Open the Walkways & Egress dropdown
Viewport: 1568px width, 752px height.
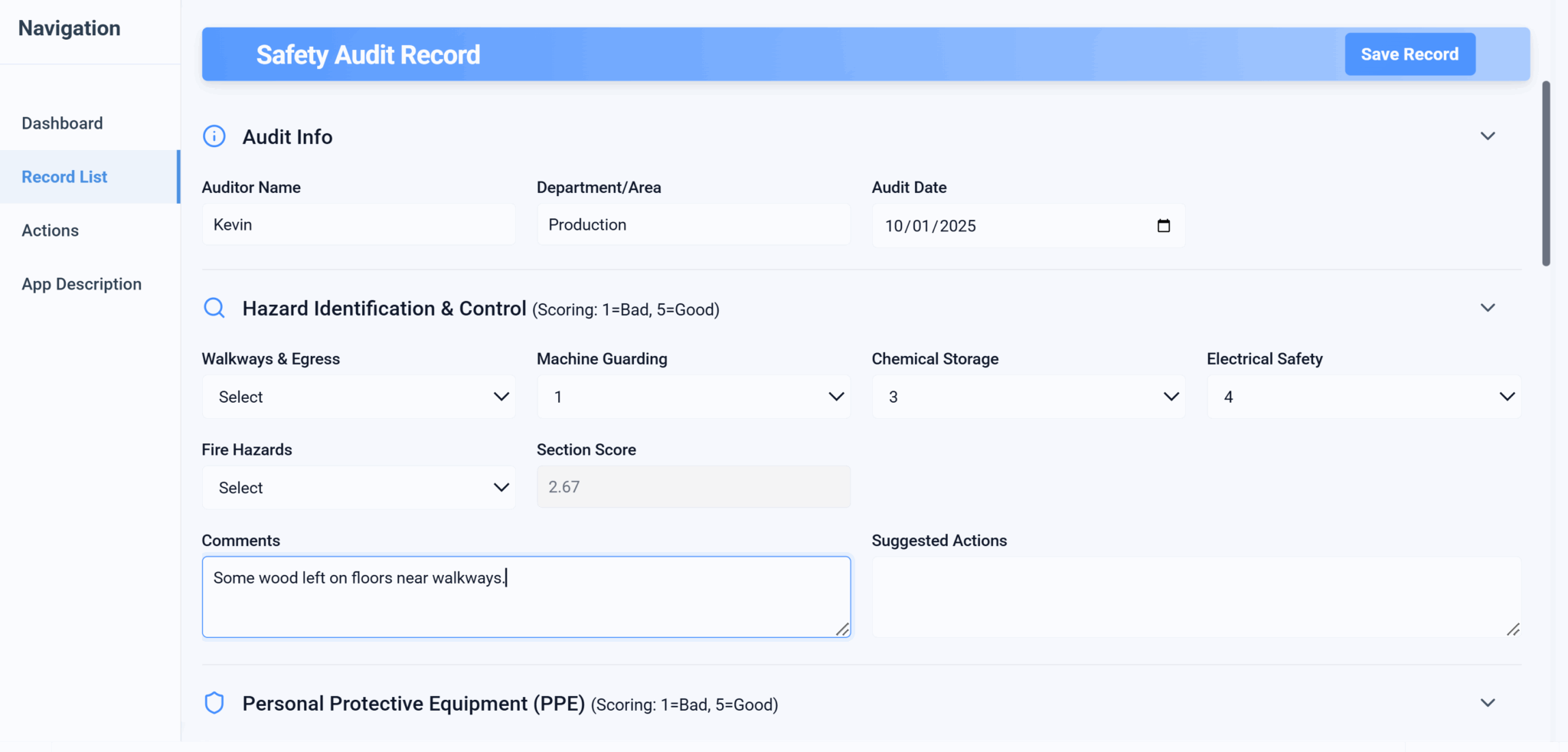(358, 397)
